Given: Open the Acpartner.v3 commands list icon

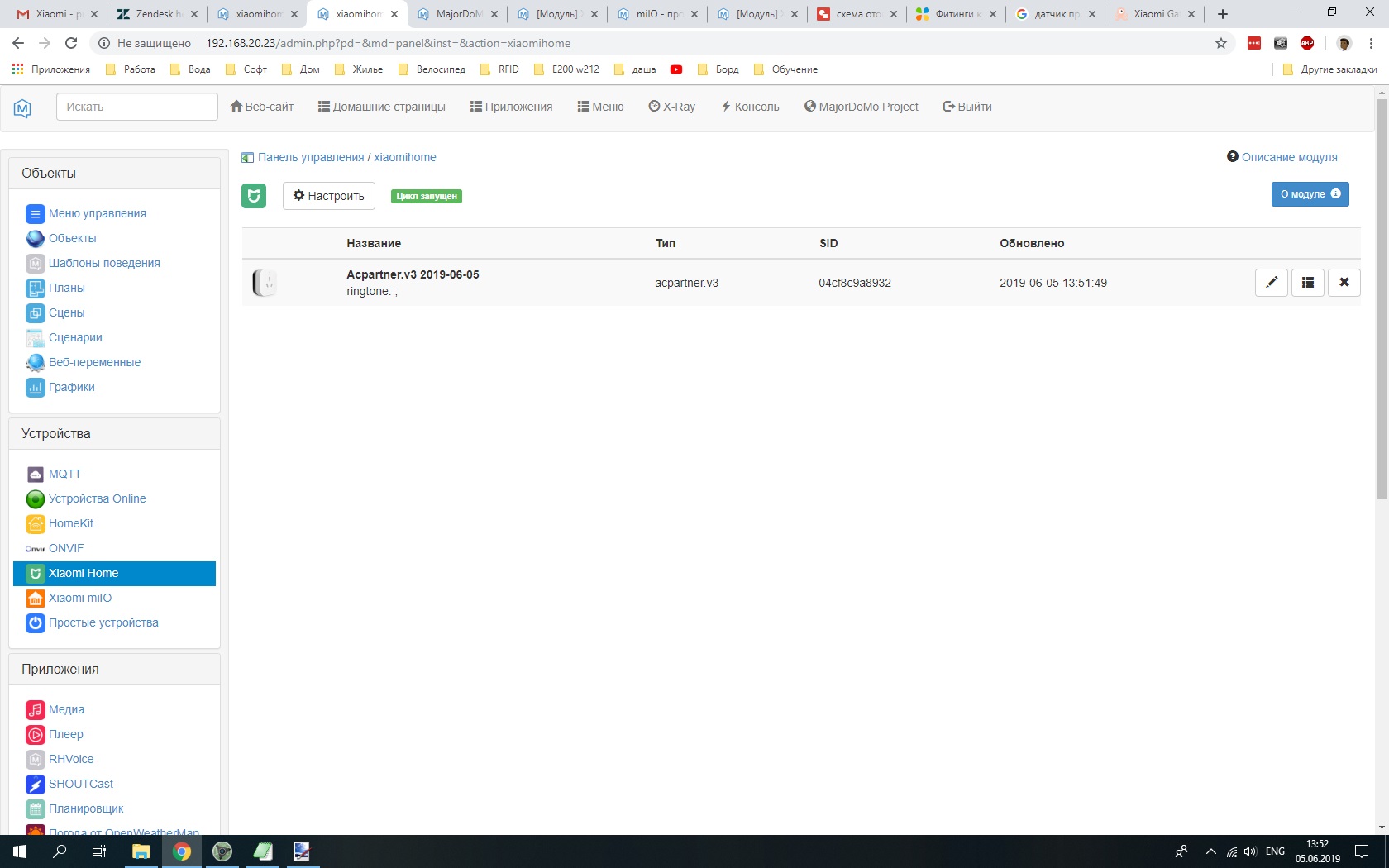Looking at the screenshot, I should (1308, 283).
